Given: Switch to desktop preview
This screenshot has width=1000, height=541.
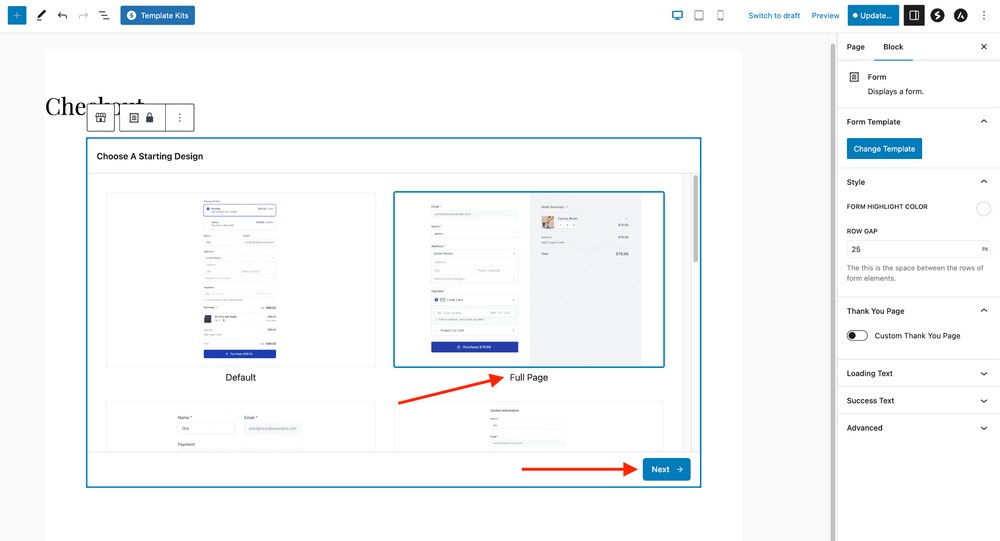Looking at the screenshot, I should coord(677,15).
